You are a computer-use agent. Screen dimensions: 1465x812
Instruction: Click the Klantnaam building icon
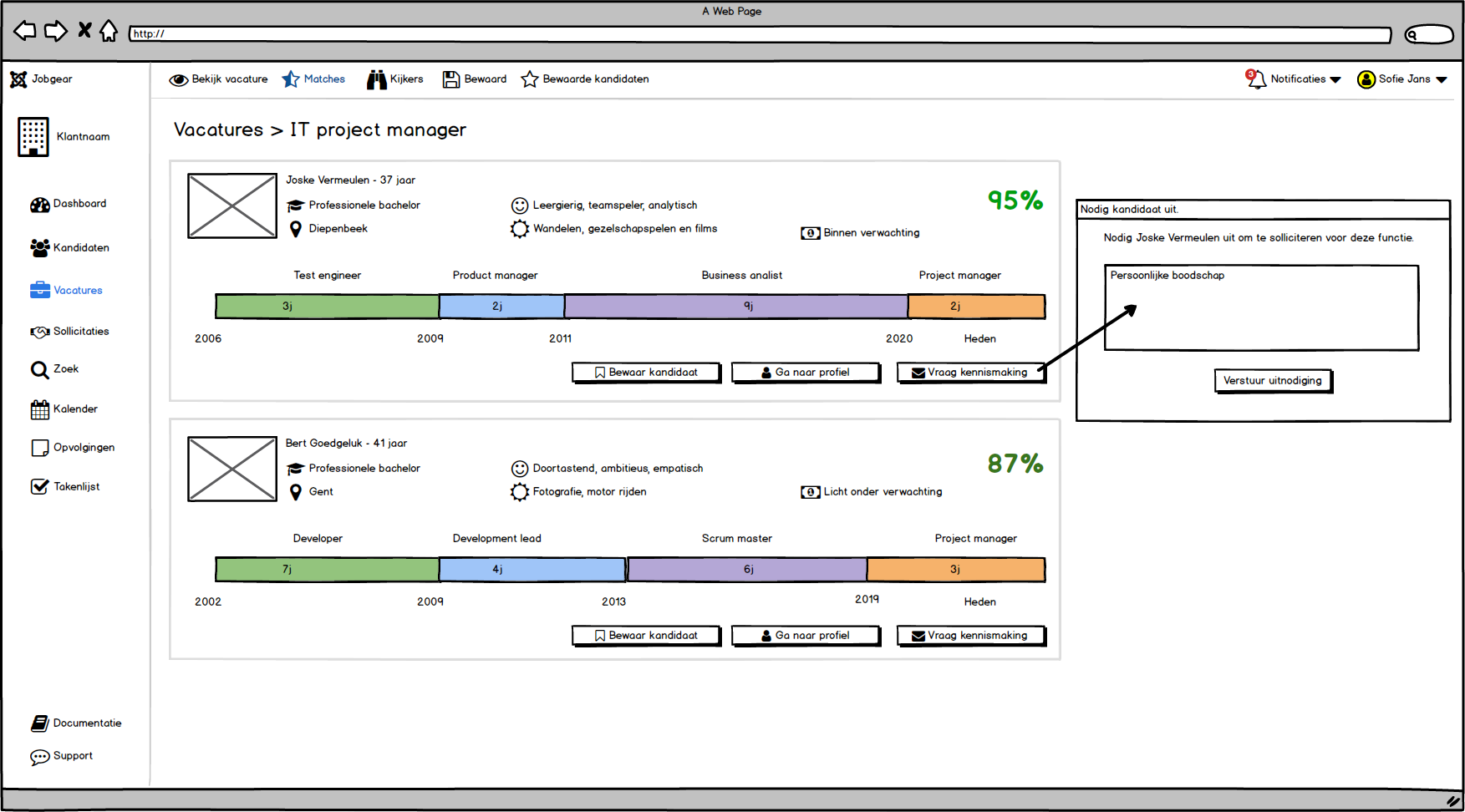pos(33,137)
